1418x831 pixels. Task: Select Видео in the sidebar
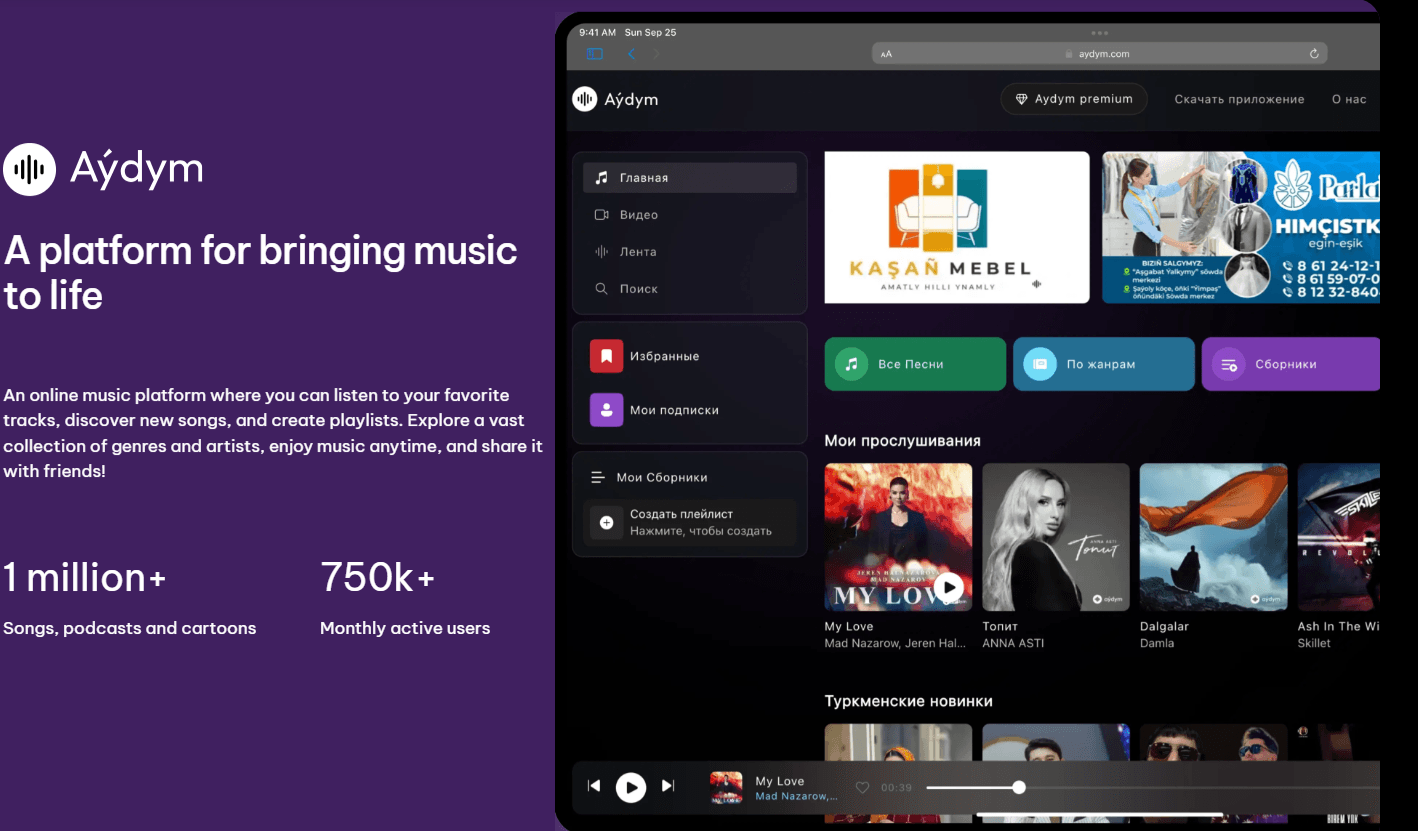tap(690, 215)
